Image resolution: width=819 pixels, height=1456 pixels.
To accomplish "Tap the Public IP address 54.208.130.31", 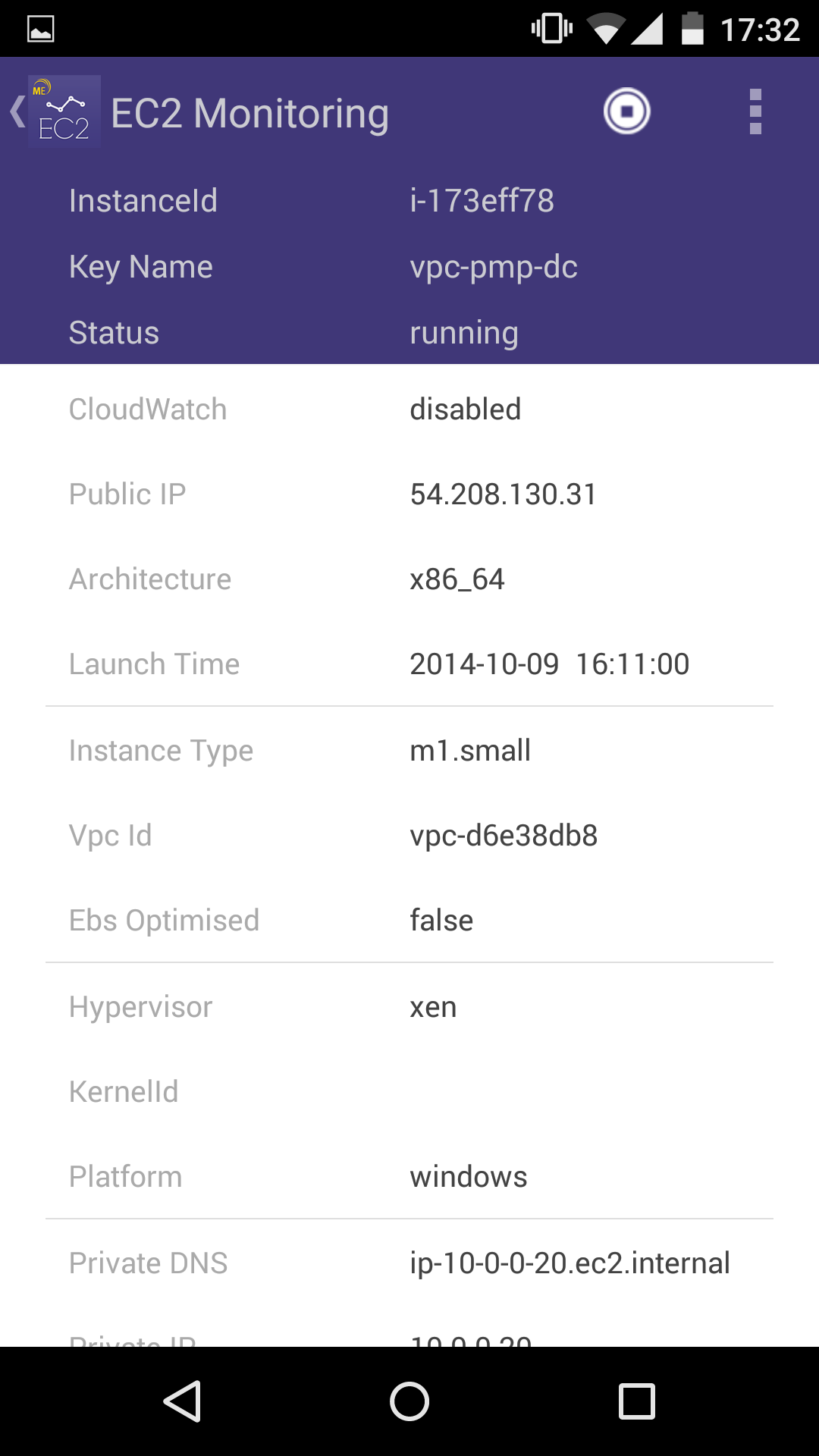I will tap(503, 494).
